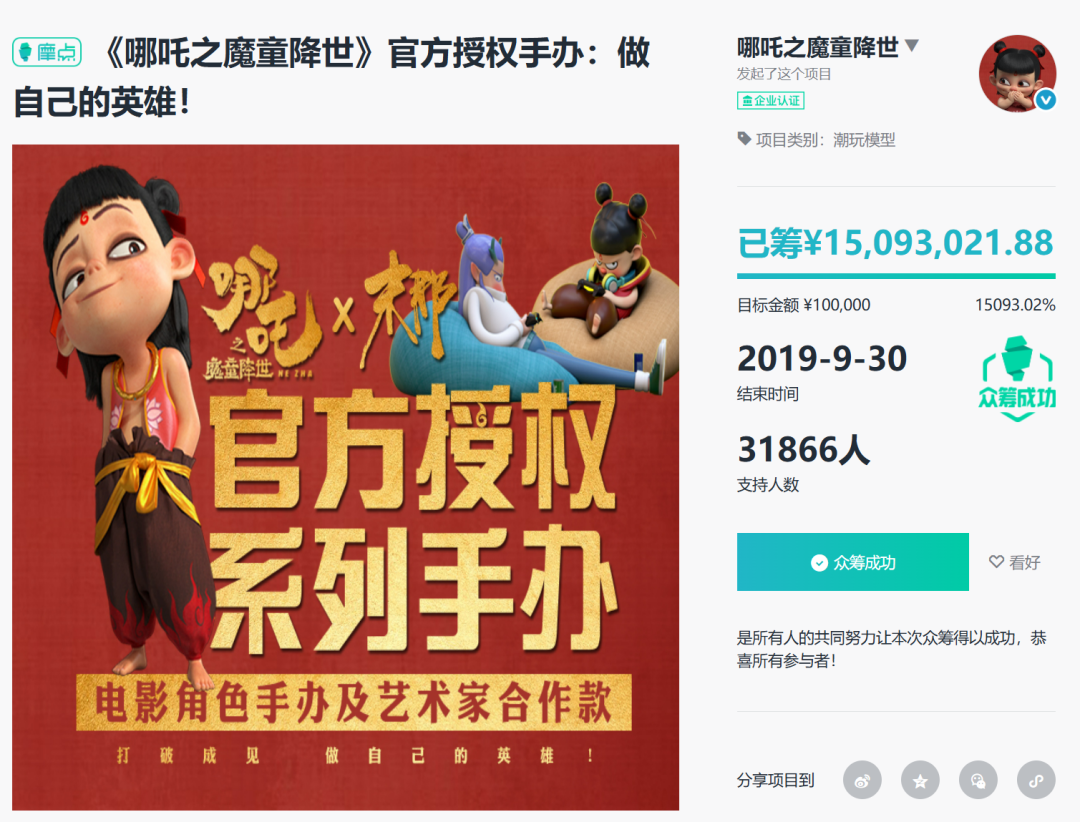The height and width of the screenshot is (822, 1080).
Task: Click the blue verified badge on the avatar
Action: [1046, 100]
